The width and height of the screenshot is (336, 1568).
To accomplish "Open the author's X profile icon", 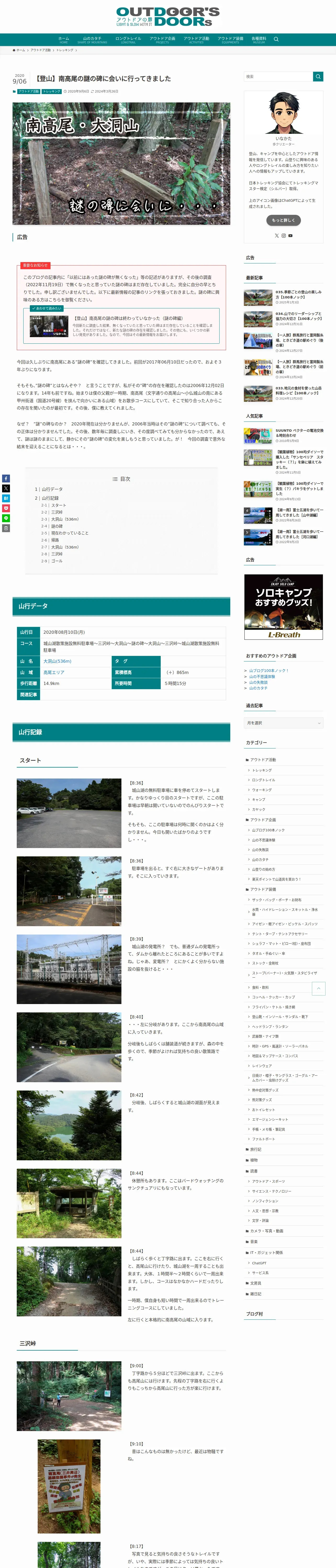I will coord(277,235).
